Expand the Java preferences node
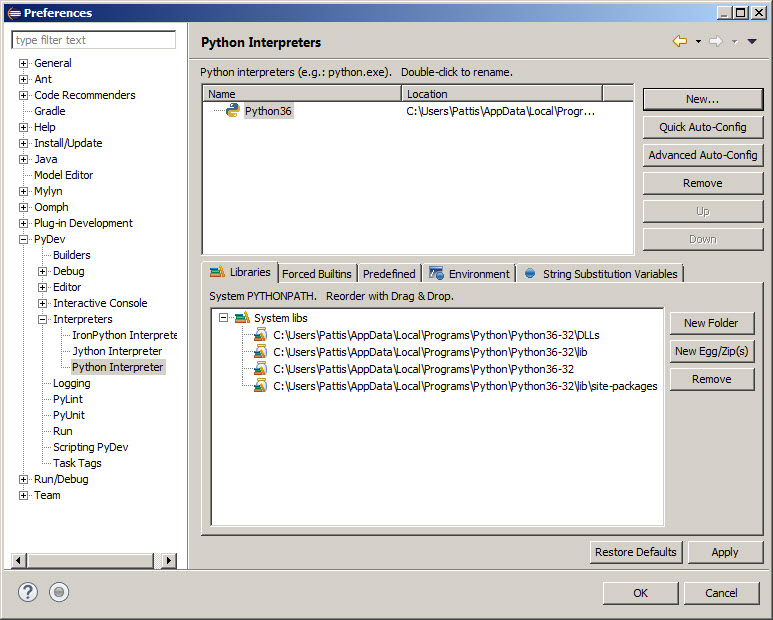773x620 pixels. tap(23, 159)
